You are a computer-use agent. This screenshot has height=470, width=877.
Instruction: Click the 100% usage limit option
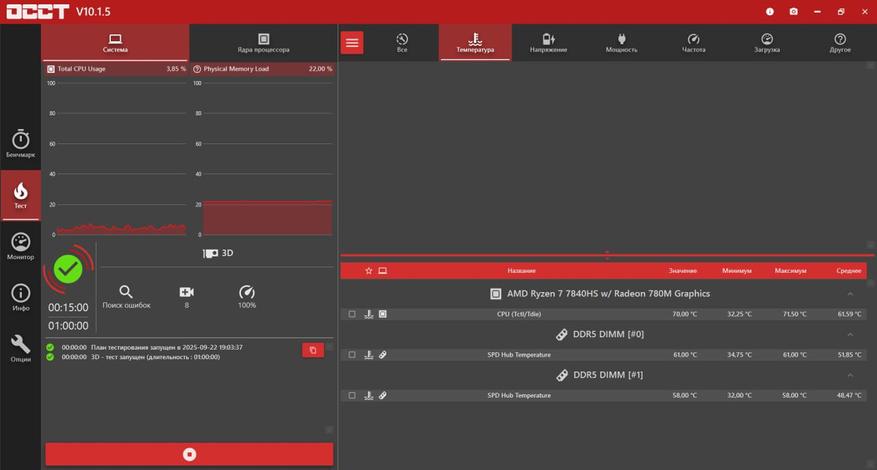(247, 297)
